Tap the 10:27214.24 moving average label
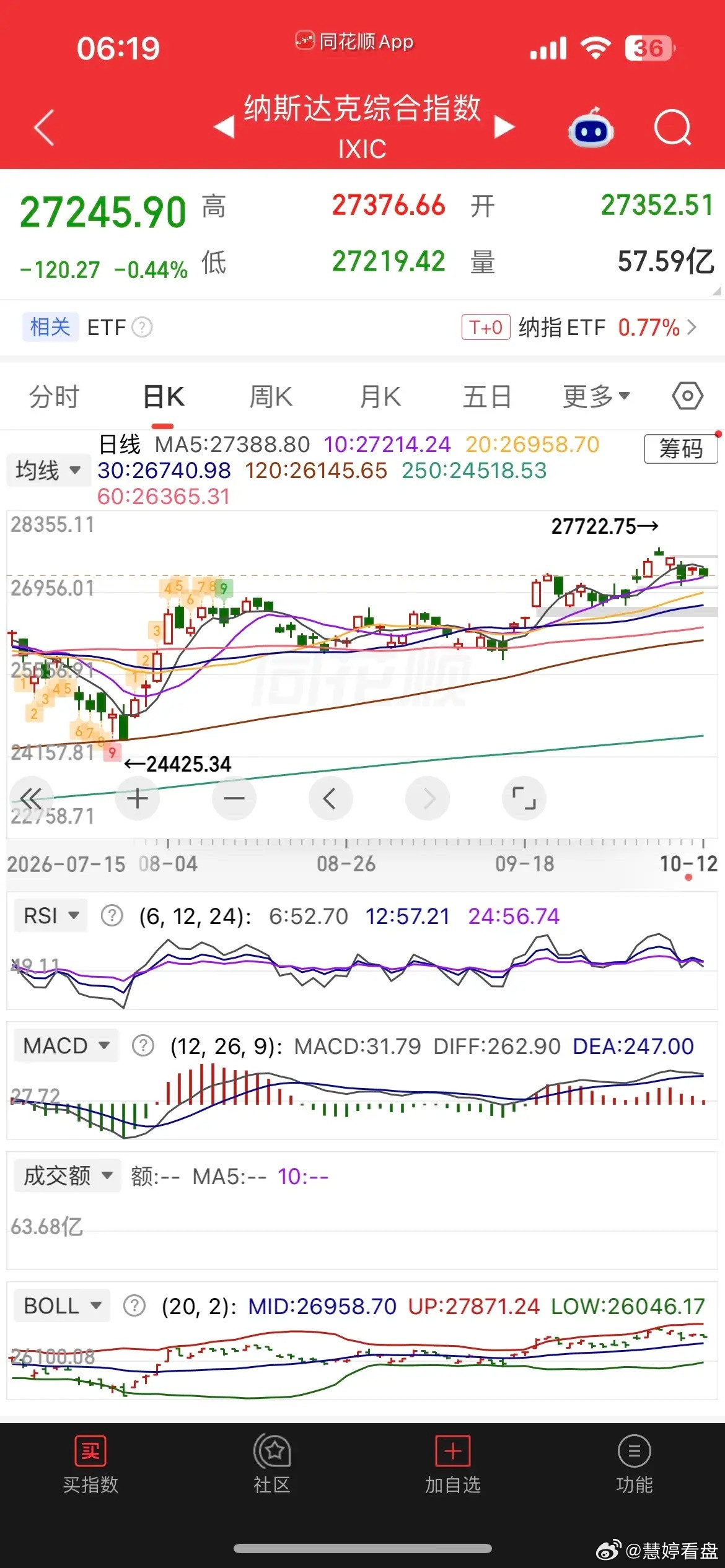 click(x=387, y=445)
